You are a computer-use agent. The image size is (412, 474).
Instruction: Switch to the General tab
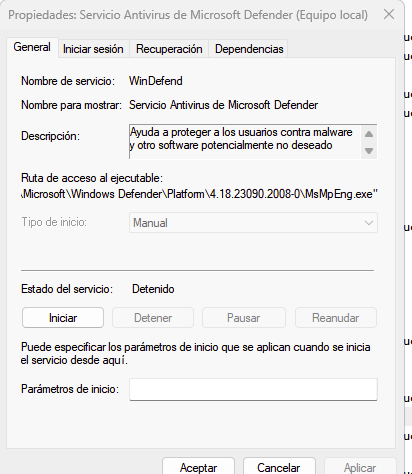tap(32, 47)
